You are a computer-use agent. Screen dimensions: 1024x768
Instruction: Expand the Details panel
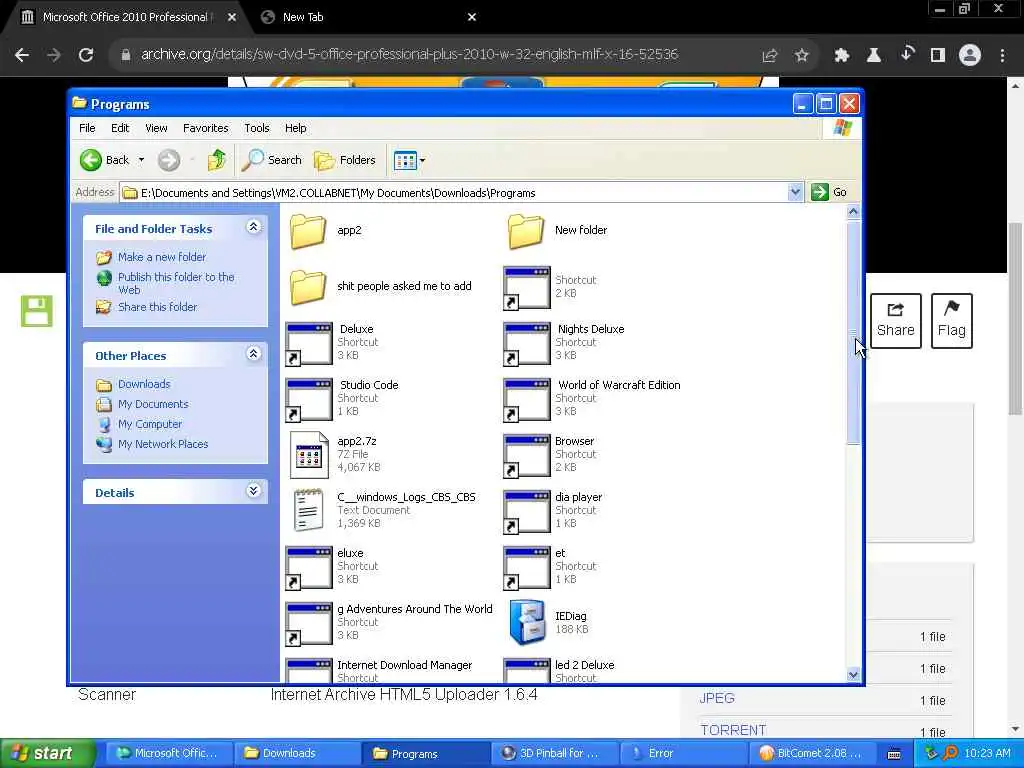[253, 490]
